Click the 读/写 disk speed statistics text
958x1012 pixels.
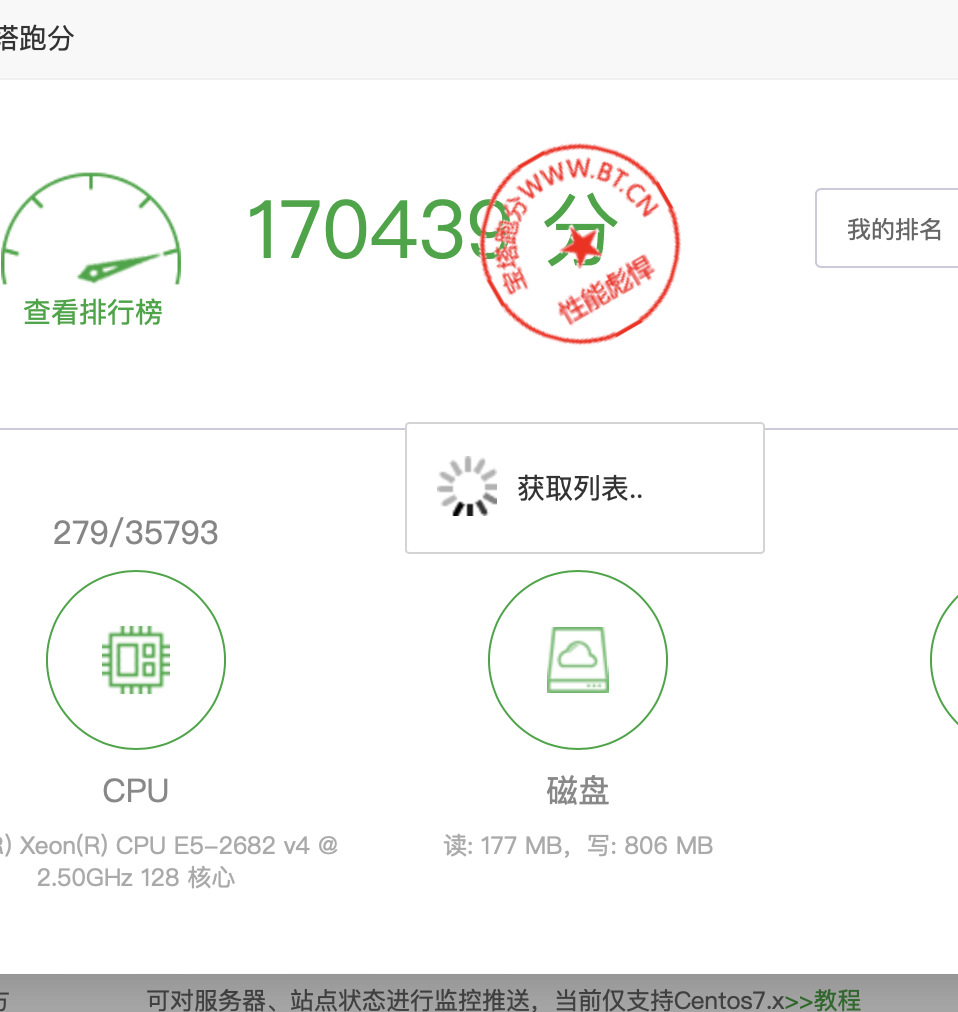tap(578, 845)
